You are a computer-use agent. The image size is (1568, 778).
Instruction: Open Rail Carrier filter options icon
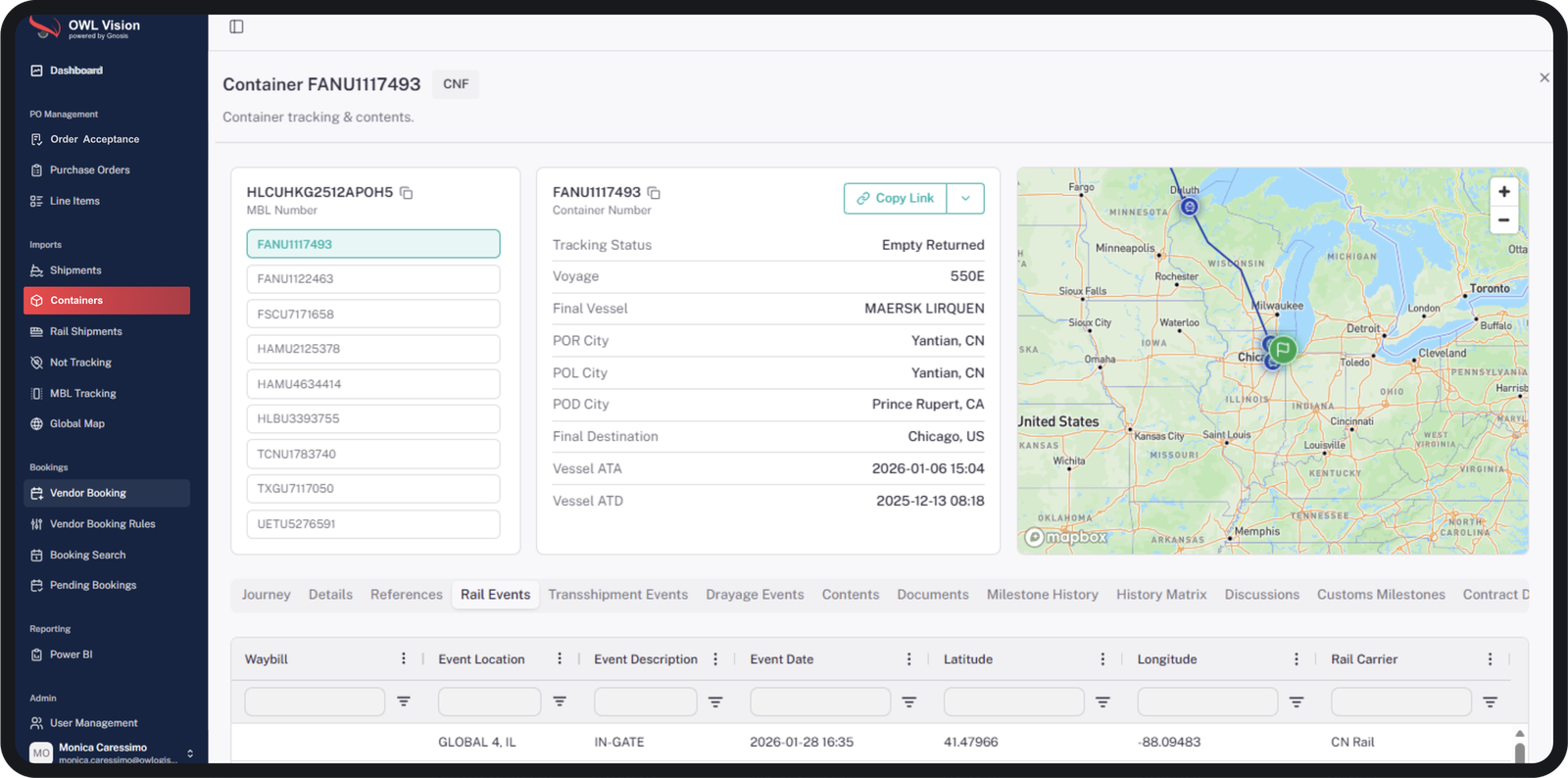click(1491, 702)
